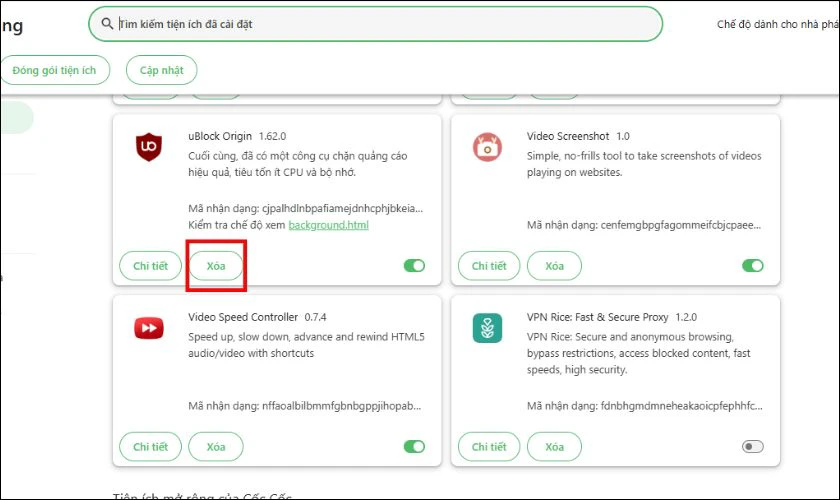Turn off the Video Screenshot toggle

click(x=752, y=266)
